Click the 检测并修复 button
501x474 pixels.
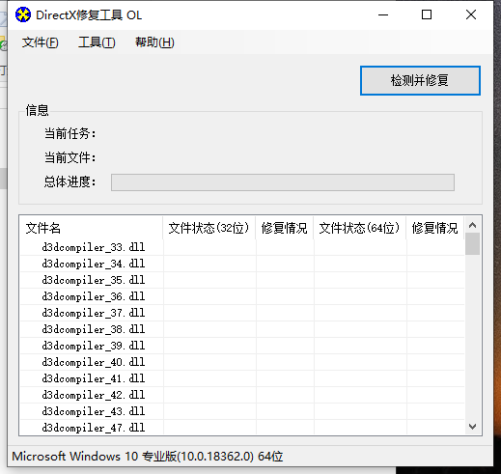420,81
